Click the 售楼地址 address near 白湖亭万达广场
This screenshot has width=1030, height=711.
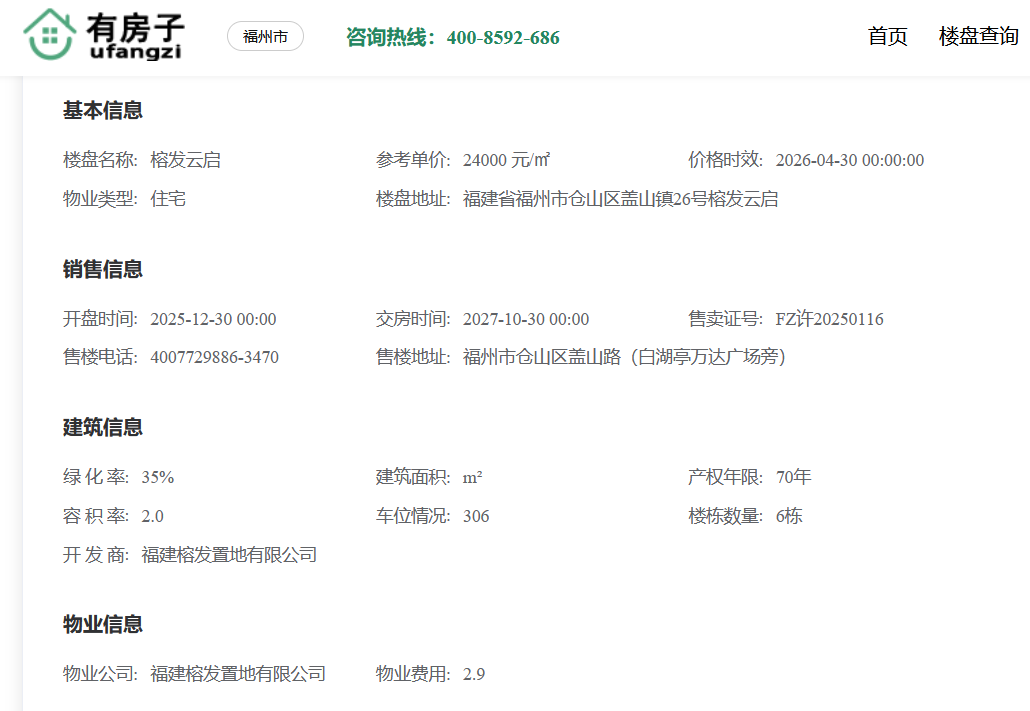click(624, 357)
